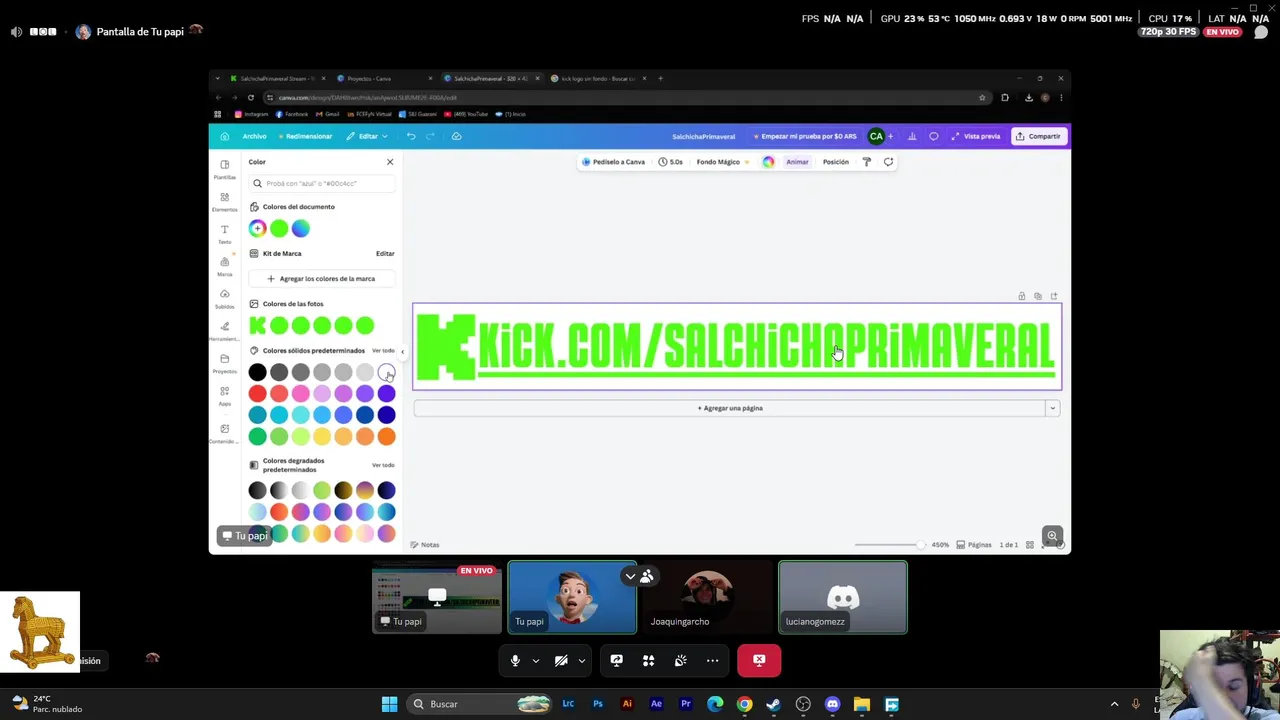Click the Canva undo arrow
Viewport: 1280px width, 720px height.
click(411, 136)
